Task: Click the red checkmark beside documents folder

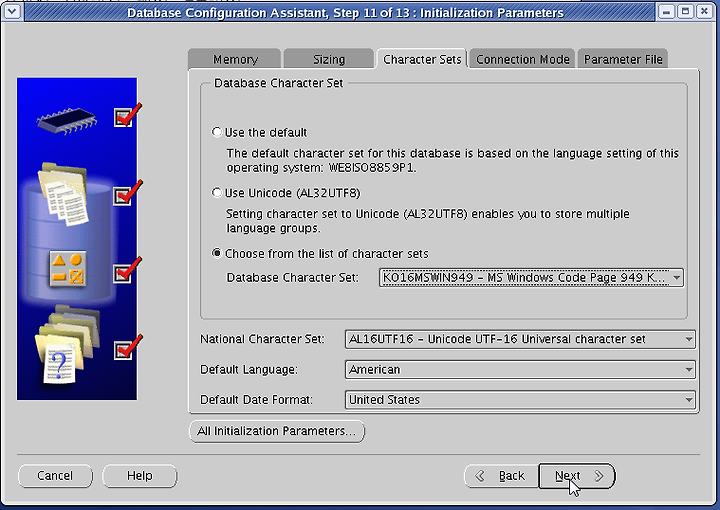Action: pos(128,193)
